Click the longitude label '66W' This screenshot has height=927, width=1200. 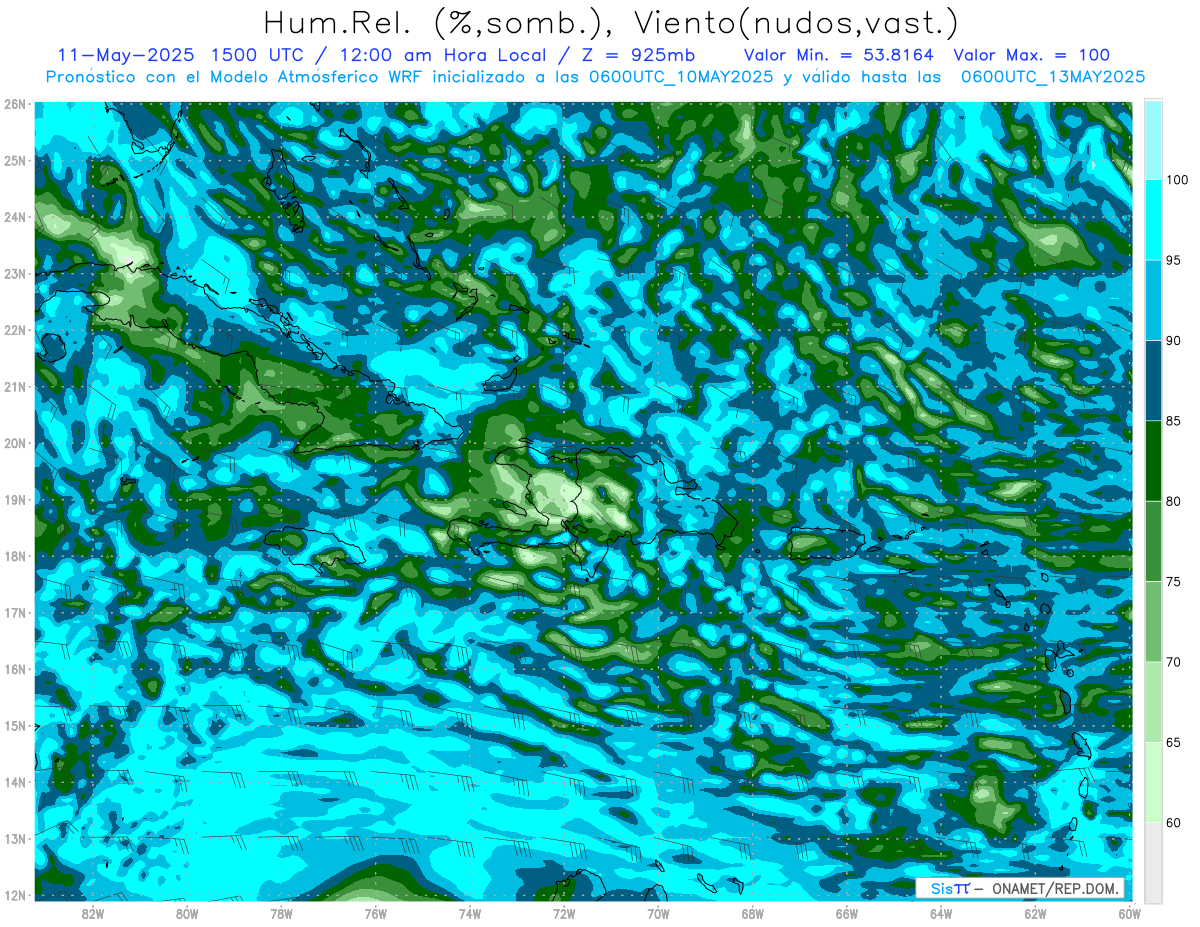[x=847, y=913]
